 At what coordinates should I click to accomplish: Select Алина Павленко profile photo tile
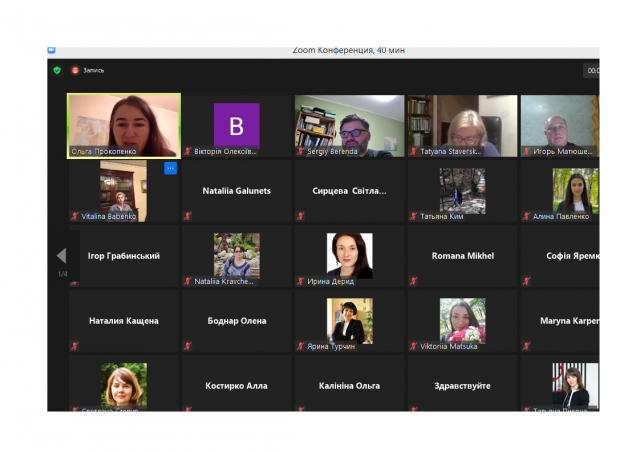pos(576,191)
